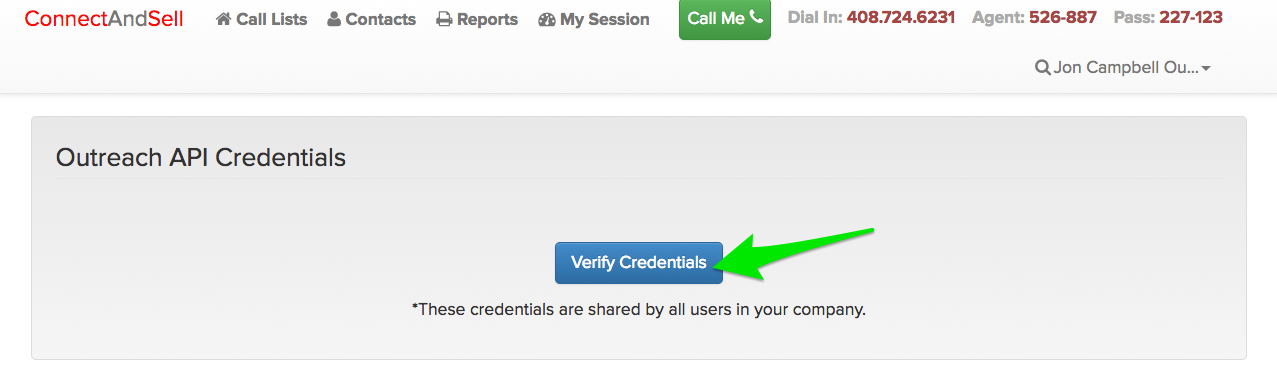Click the green Call Me button

[725, 18]
